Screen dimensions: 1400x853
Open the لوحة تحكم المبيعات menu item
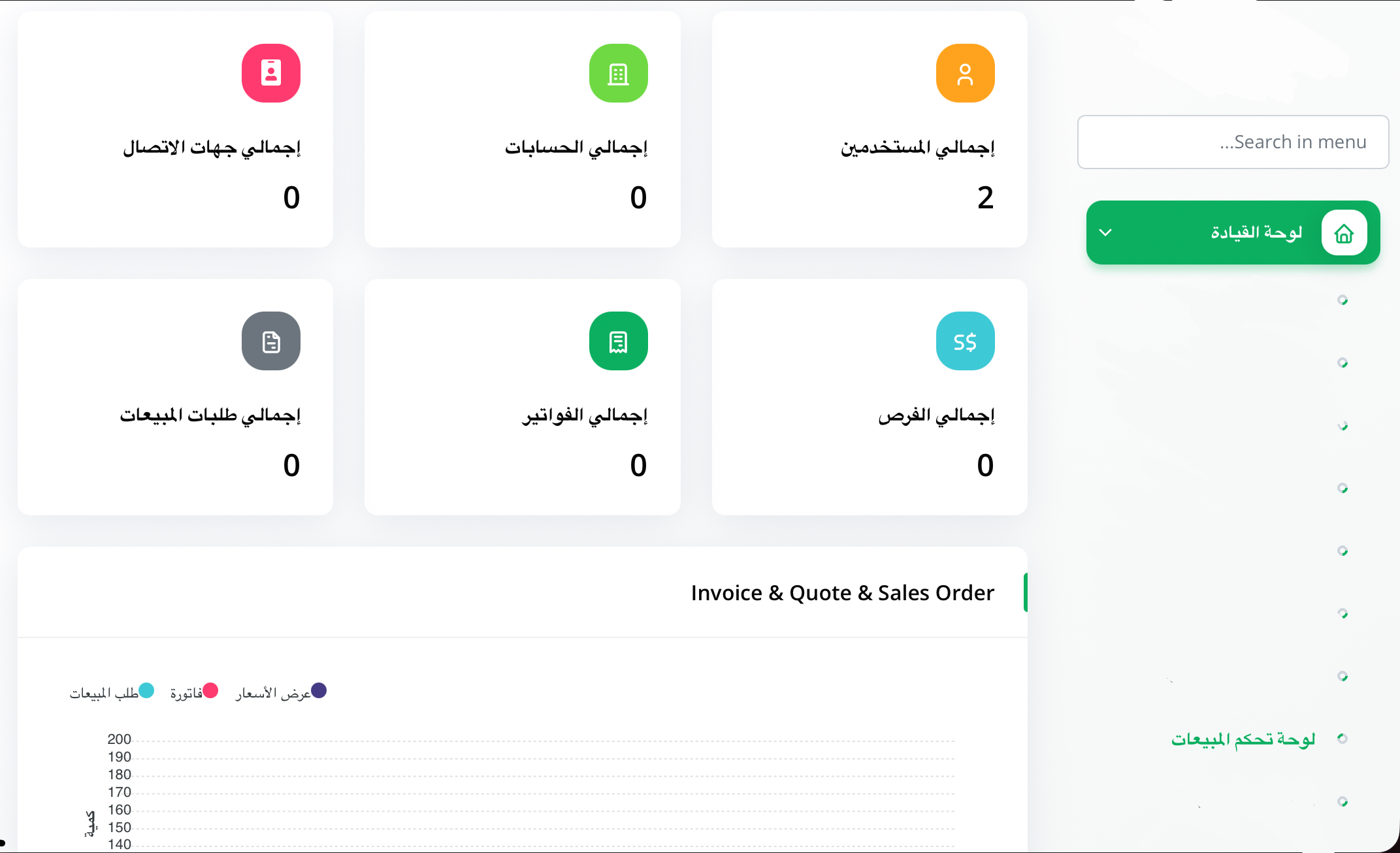tap(1243, 739)
